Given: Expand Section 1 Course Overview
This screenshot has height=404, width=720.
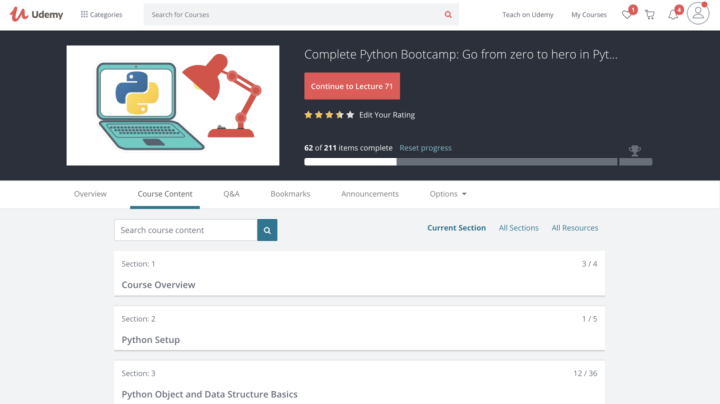Looking at the screenshot, I should 359,274.
